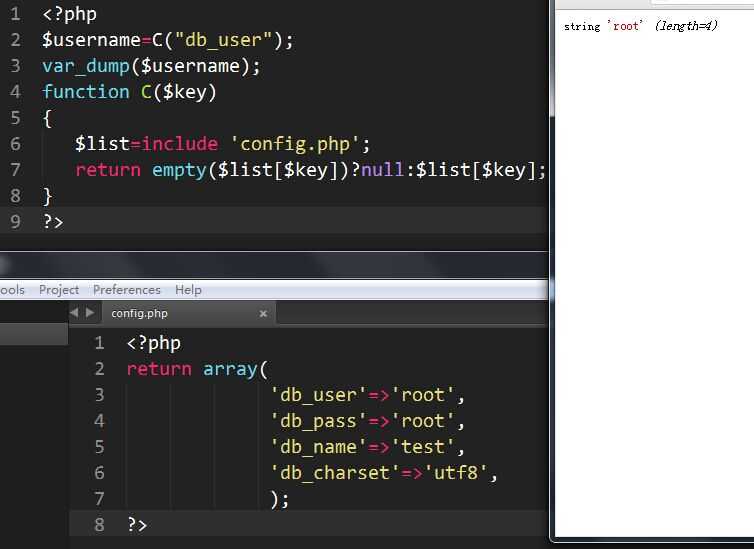Go to next tab with right arrow

[90, 313]
